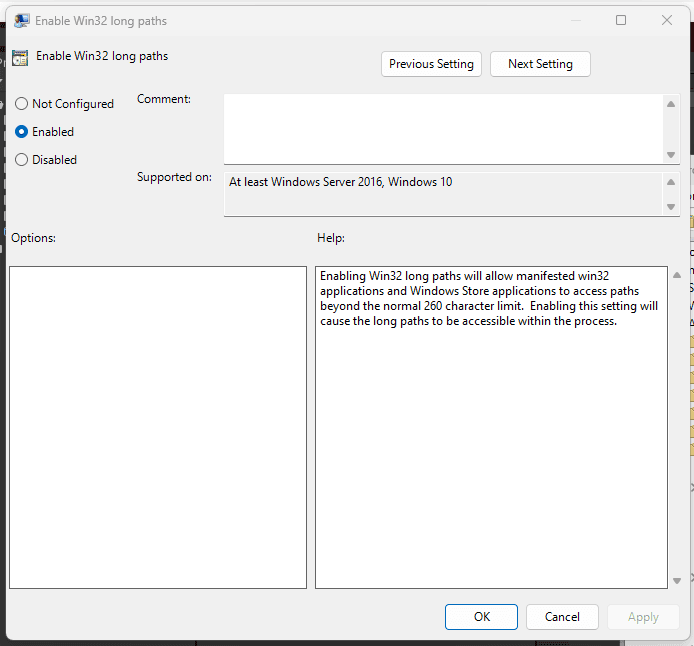Screen dimensions: 694x646
Task: Click into the Comment text box
Action: click(443, 129)
